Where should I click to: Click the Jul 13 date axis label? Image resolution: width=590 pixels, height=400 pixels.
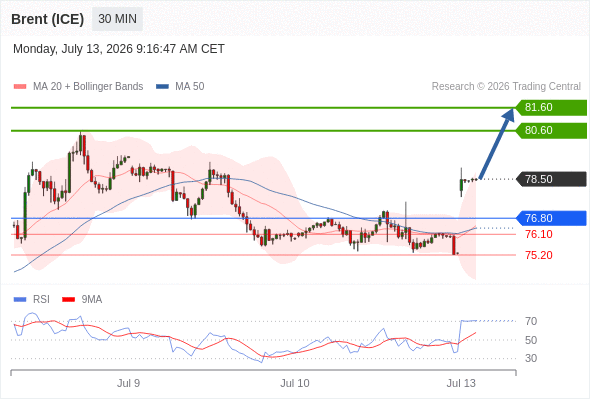(x=461, y=383)
